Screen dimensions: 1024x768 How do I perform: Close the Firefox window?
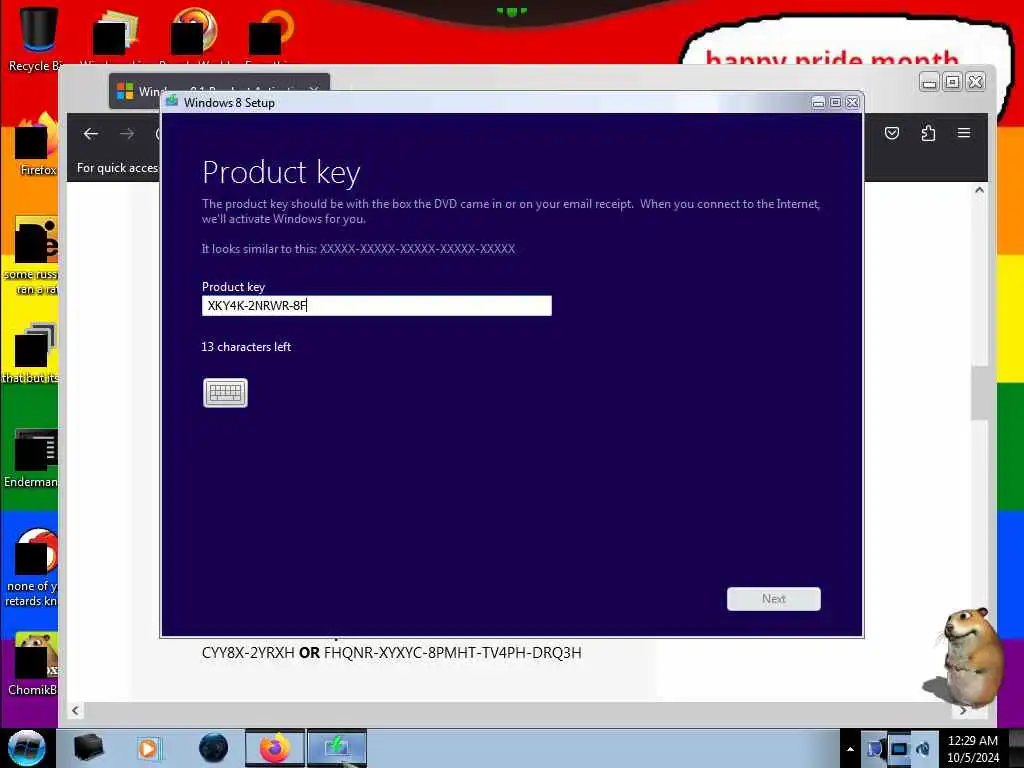976,82
